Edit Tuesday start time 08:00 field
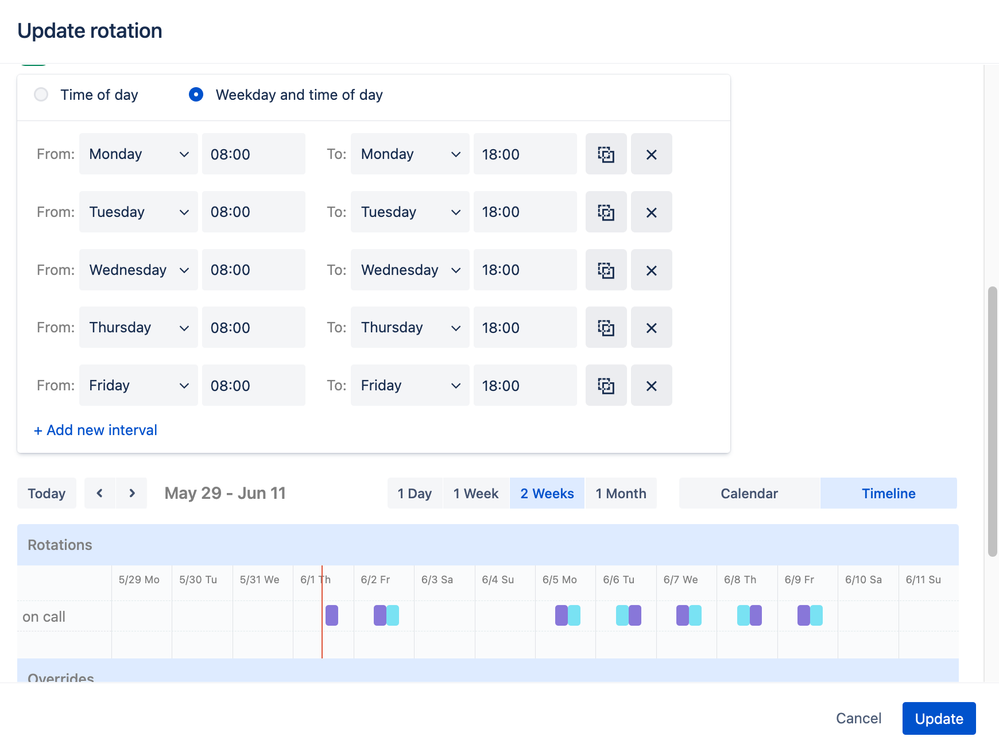Viewport: 999px width, 737px height. (x=254, y=212)
